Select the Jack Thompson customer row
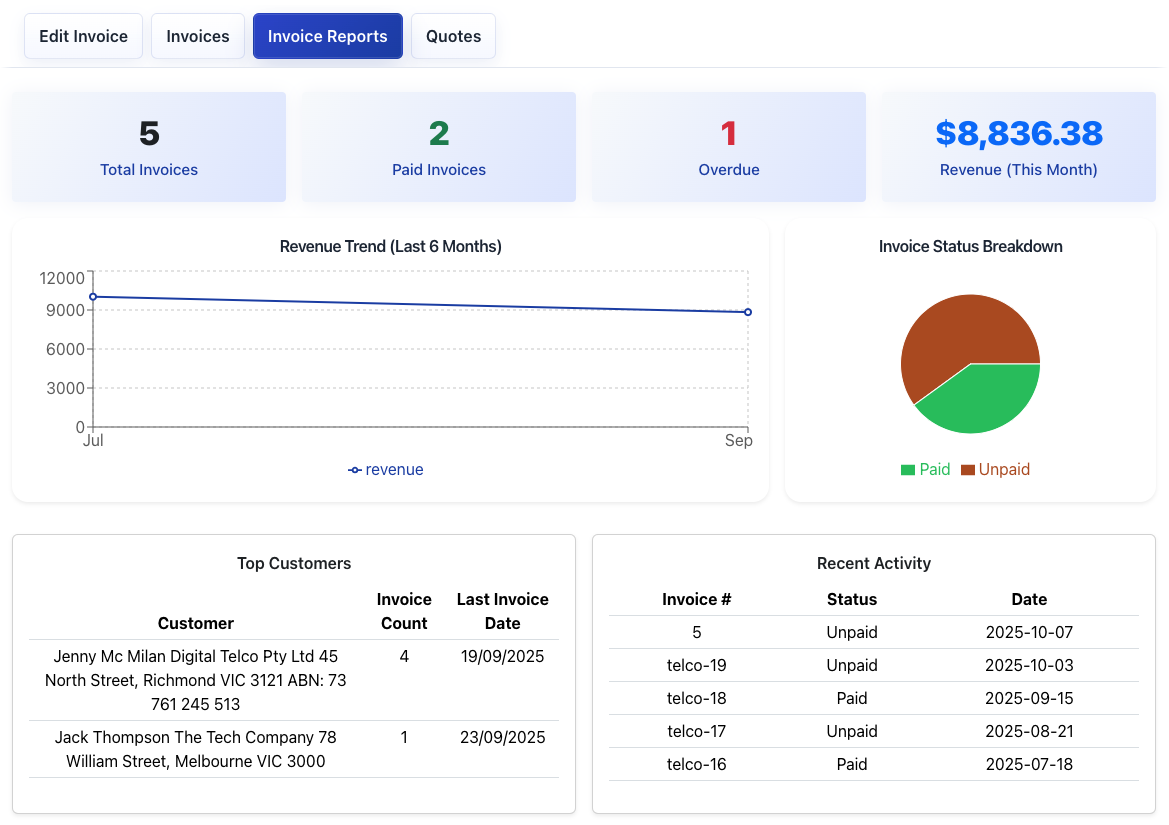1169x825 pixels. tap(294, 749)
